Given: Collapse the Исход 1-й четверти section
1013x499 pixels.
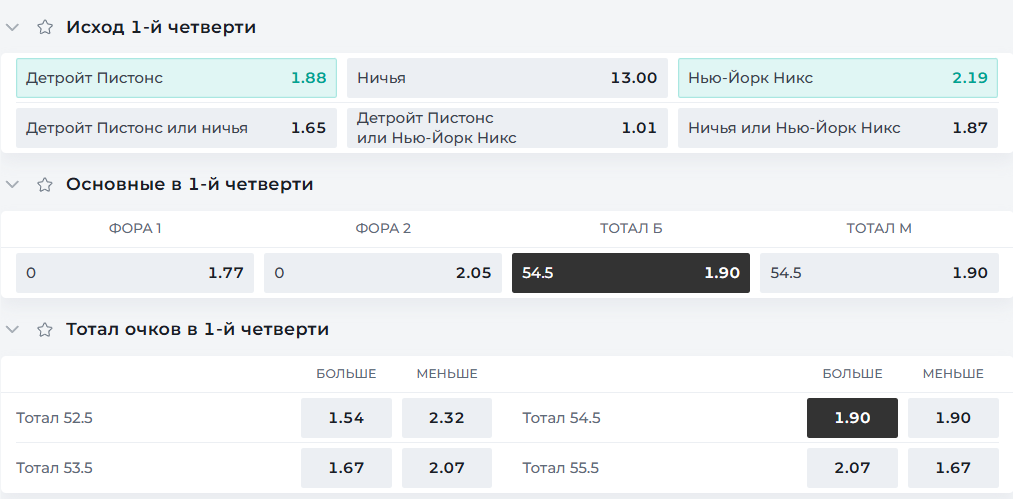Looking at the screenshot, I should pyautogui.click(x=12, y=27).
